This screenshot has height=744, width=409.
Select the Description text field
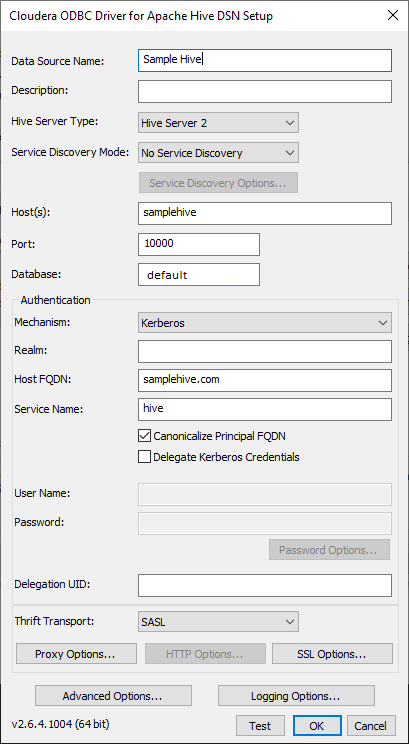click(265, 92)
